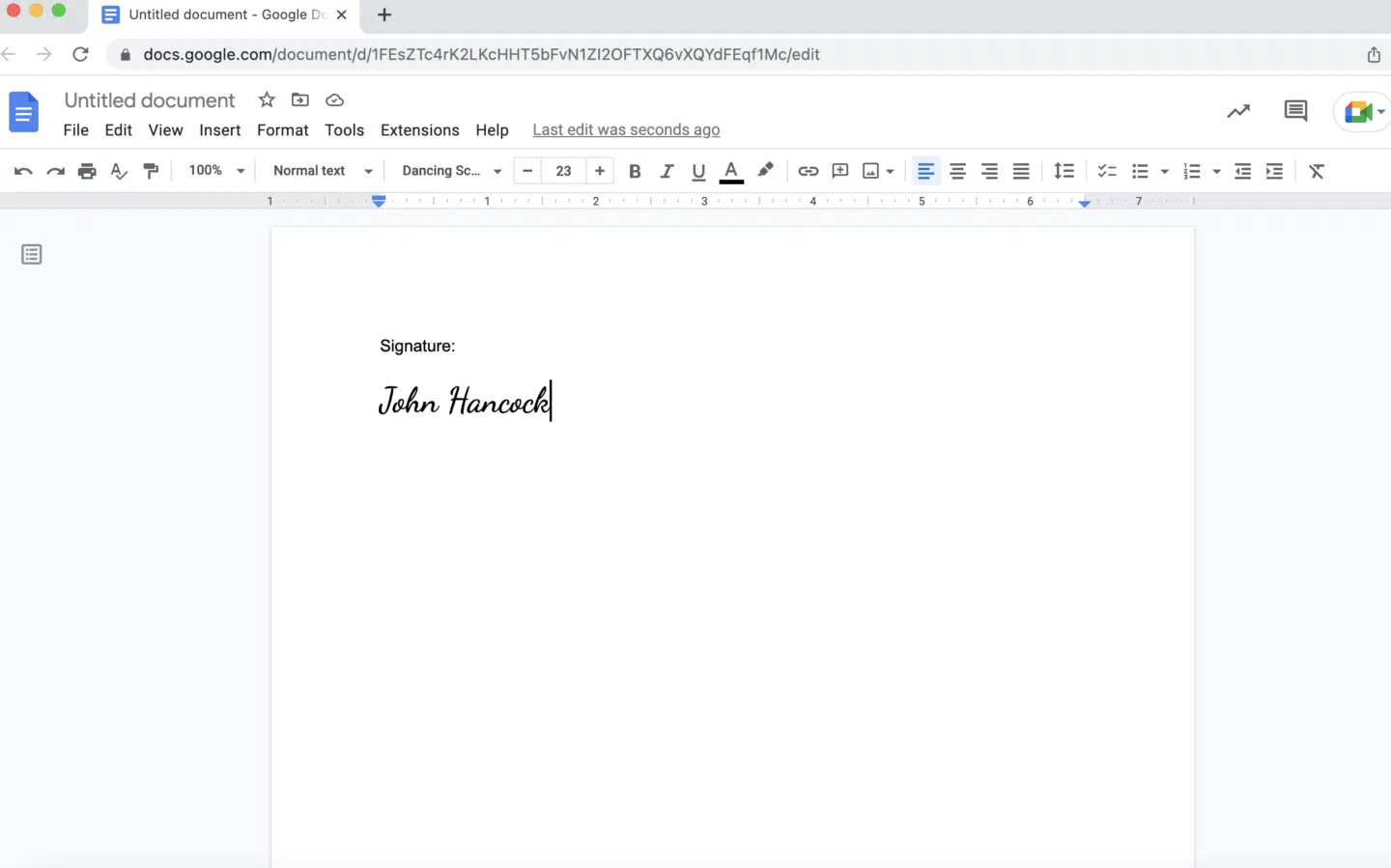
Task: Open version history via last edit link
Action: [x=626, y=129]
